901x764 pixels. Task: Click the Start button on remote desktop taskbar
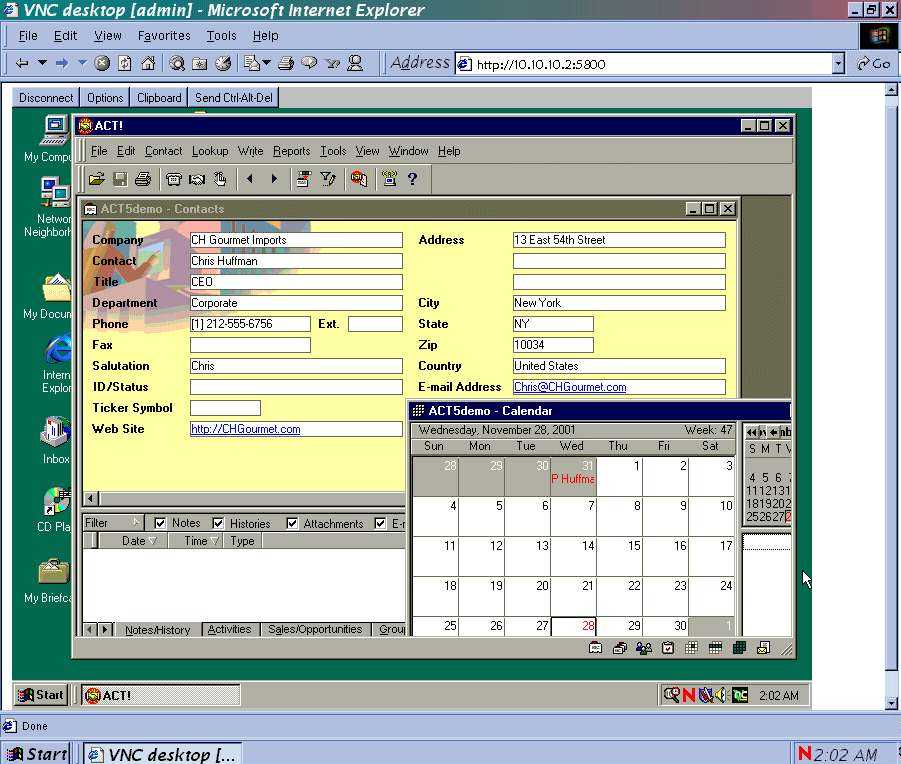pos(41,695)
